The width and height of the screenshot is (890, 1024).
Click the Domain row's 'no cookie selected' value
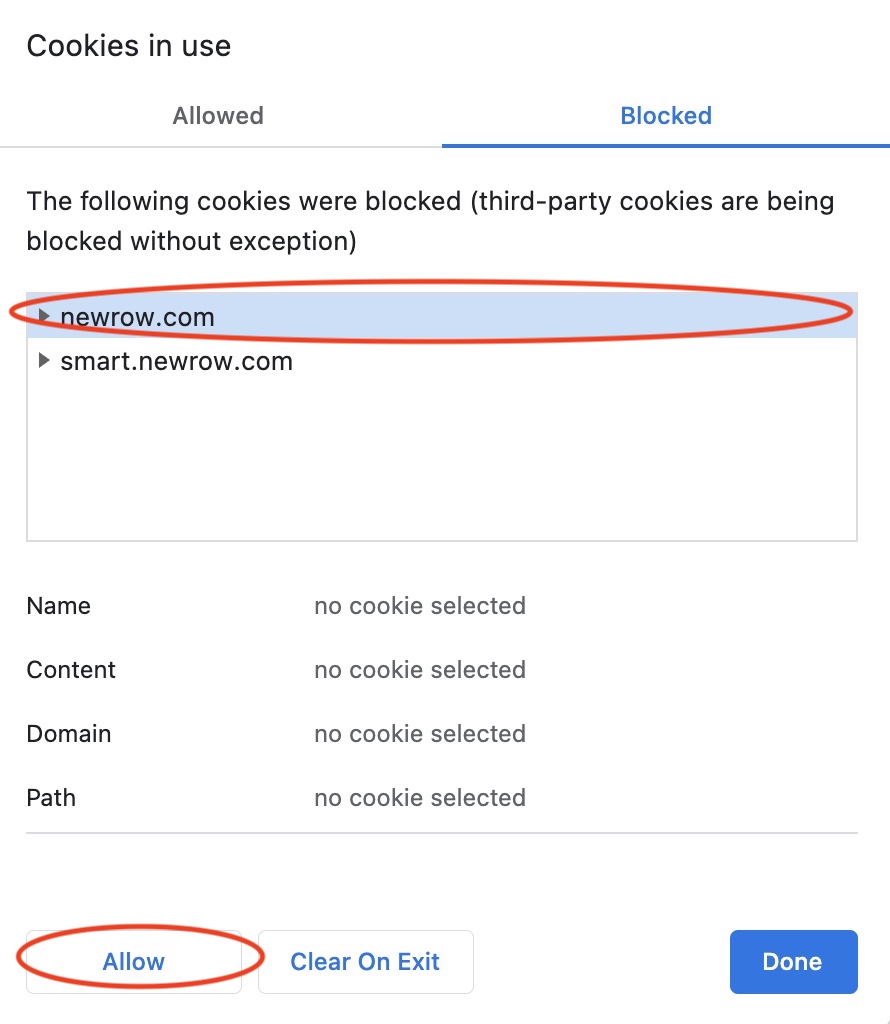[420, 734]
